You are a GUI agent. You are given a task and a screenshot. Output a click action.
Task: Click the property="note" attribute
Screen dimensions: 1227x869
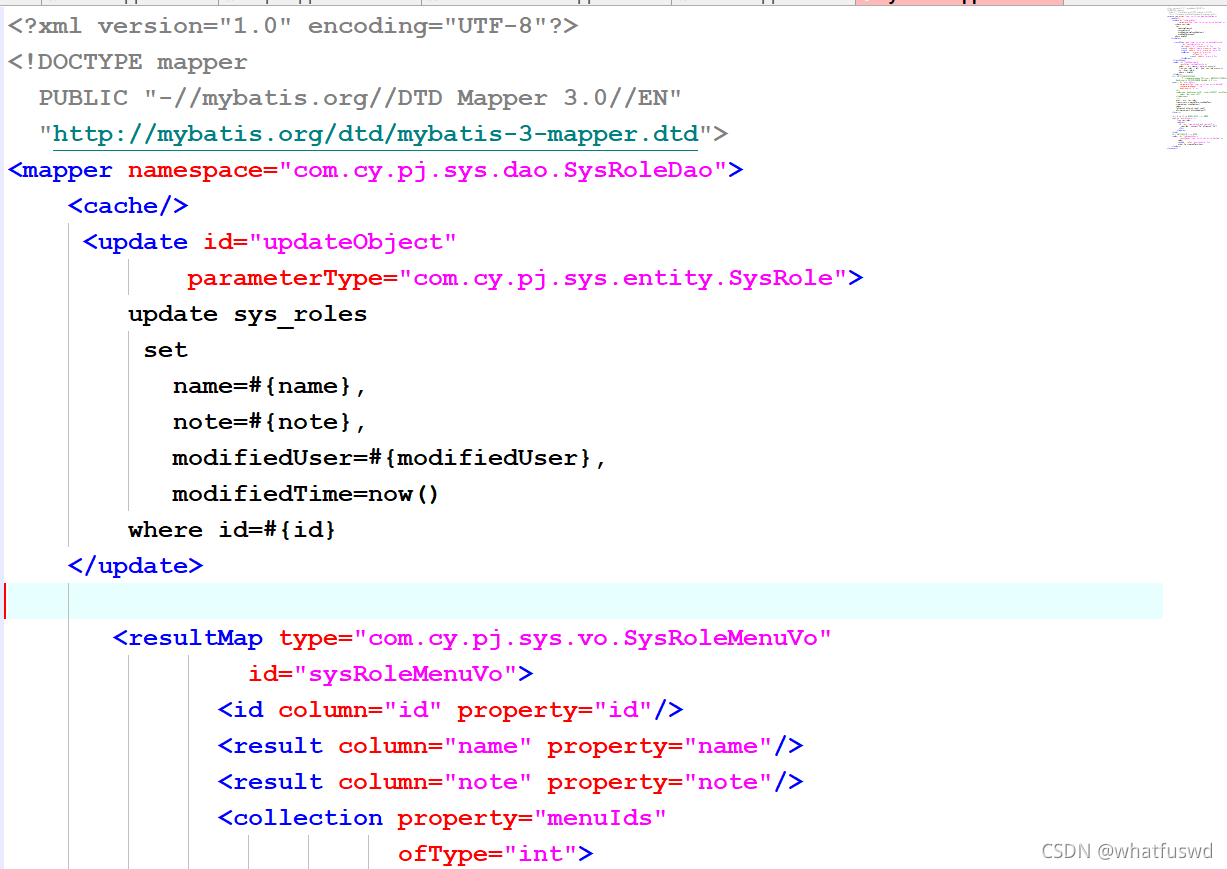pyautogui.click(x=660, y=782)
